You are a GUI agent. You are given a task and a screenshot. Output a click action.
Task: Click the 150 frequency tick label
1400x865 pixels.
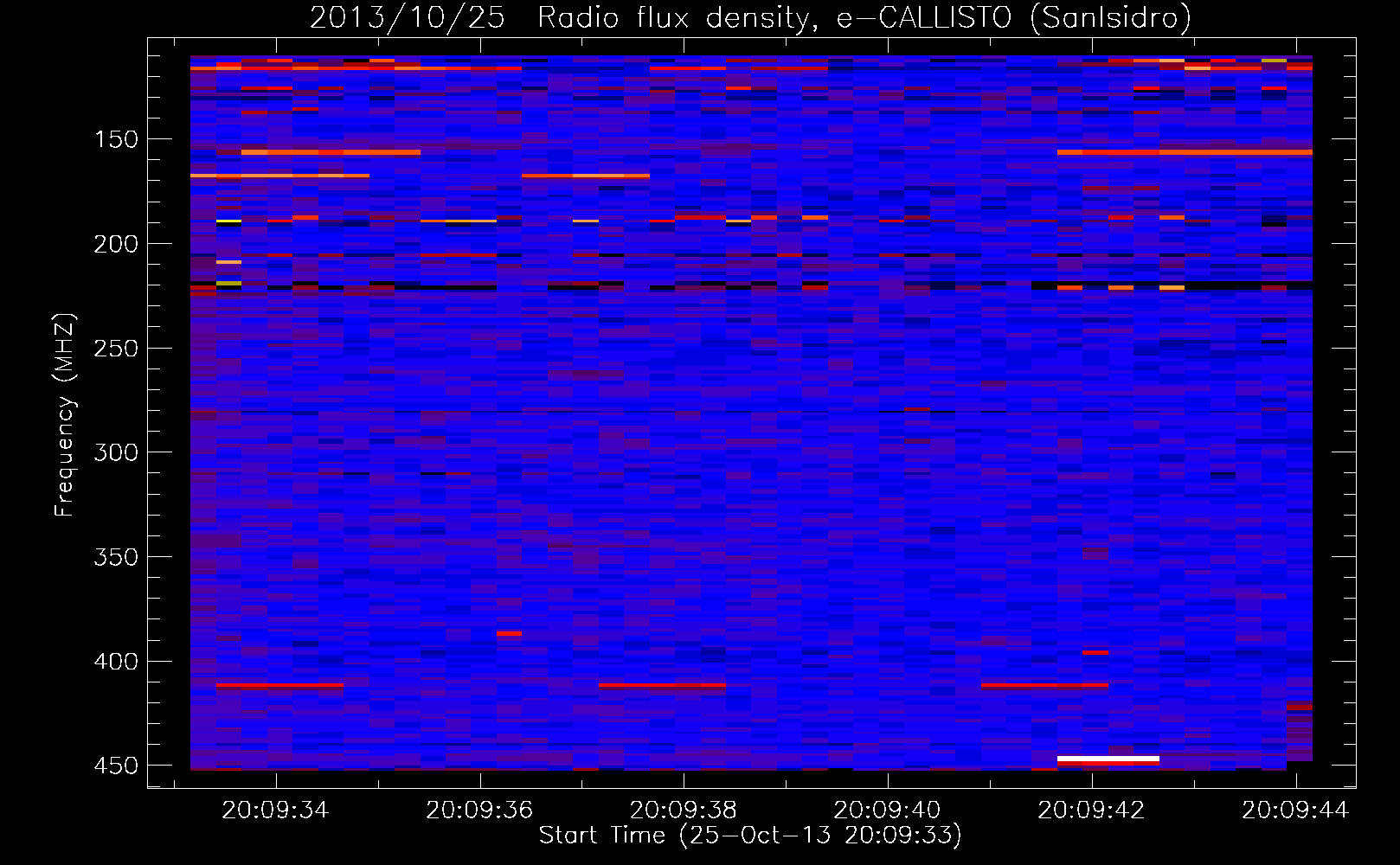tap(116, 139)
